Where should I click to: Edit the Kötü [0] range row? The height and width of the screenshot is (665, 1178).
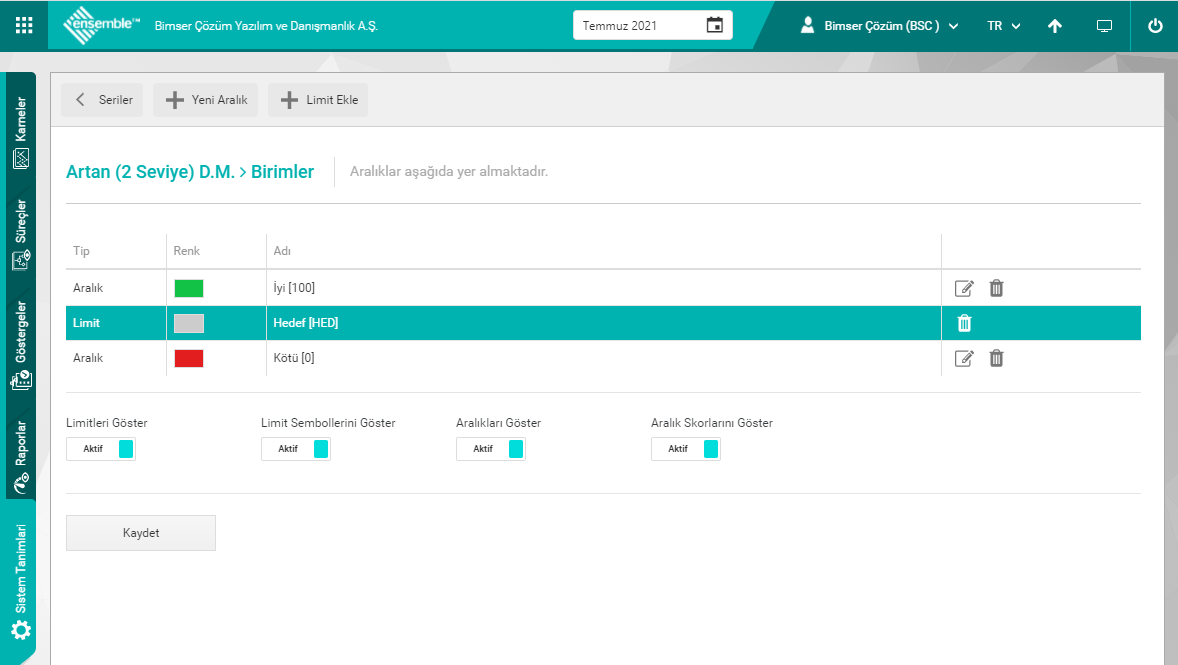[x=964, y=358]
